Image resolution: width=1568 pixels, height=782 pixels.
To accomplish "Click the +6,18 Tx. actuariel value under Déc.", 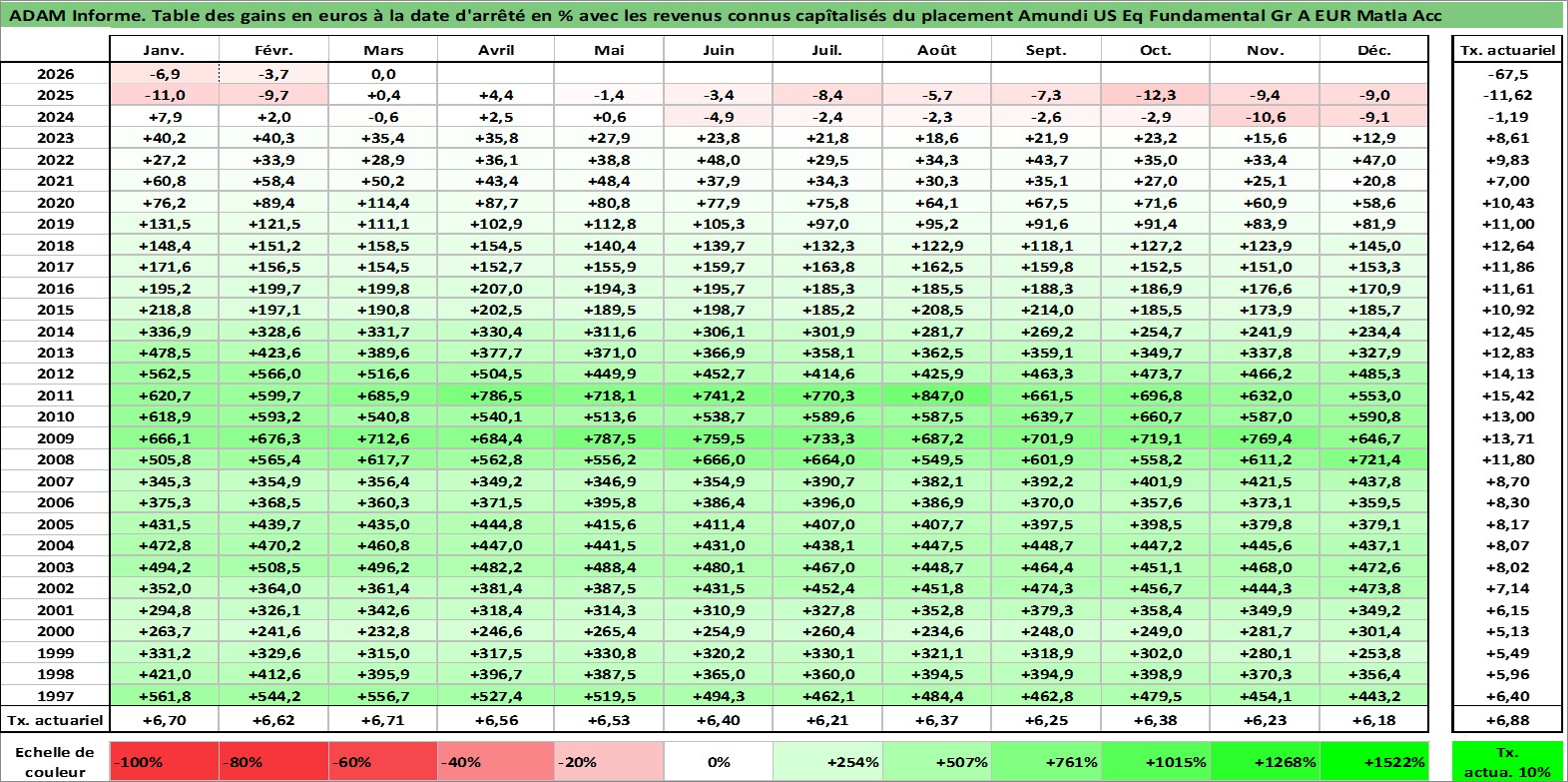I will point(1374,720).
